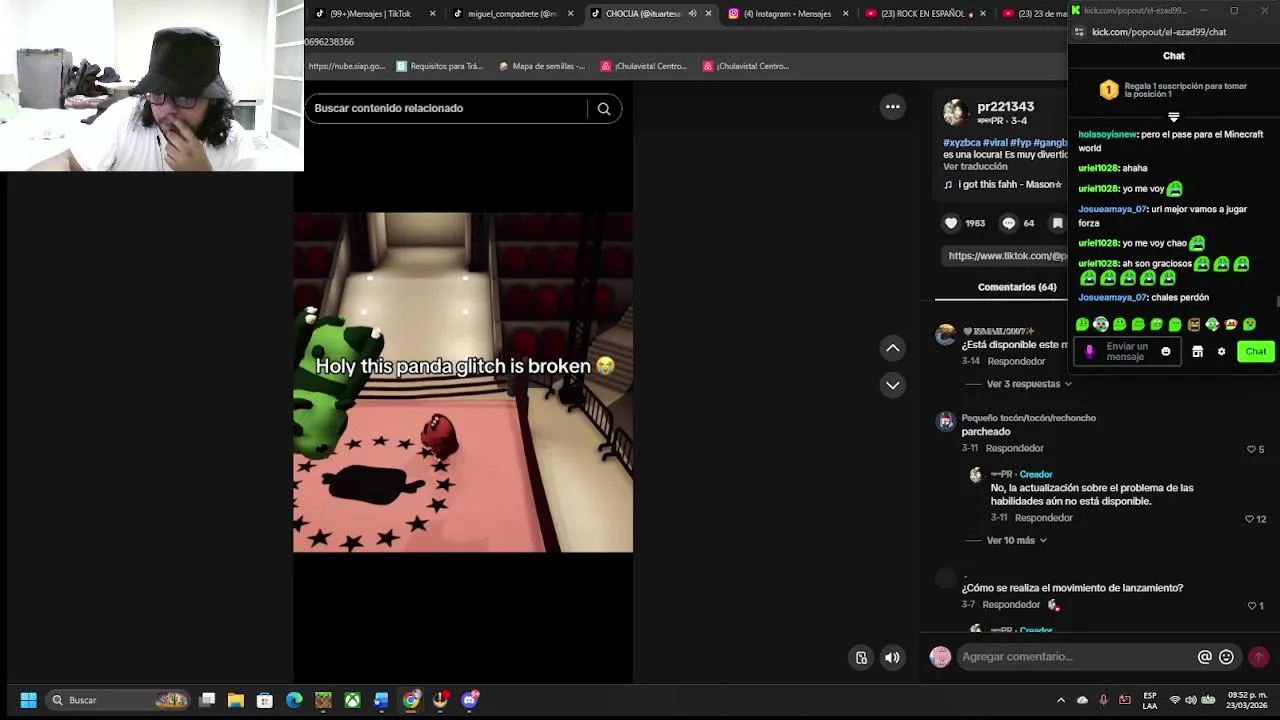Open Kick chat settings gear
The width and height of the screenshot is (1280, 720).
click(x=1221, y=352)
